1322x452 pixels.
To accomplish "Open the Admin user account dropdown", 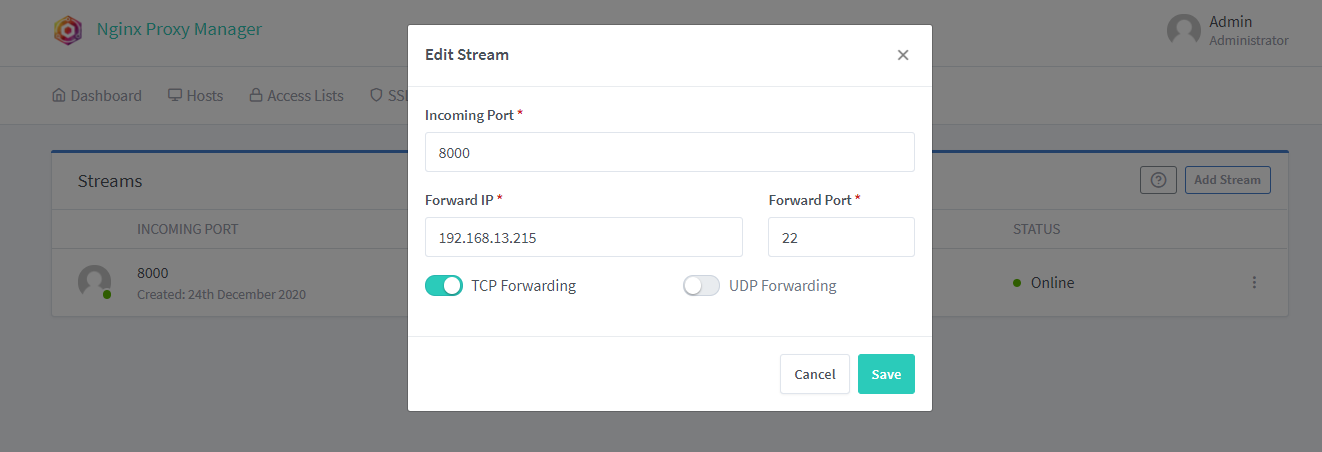I will point(1247,30).
